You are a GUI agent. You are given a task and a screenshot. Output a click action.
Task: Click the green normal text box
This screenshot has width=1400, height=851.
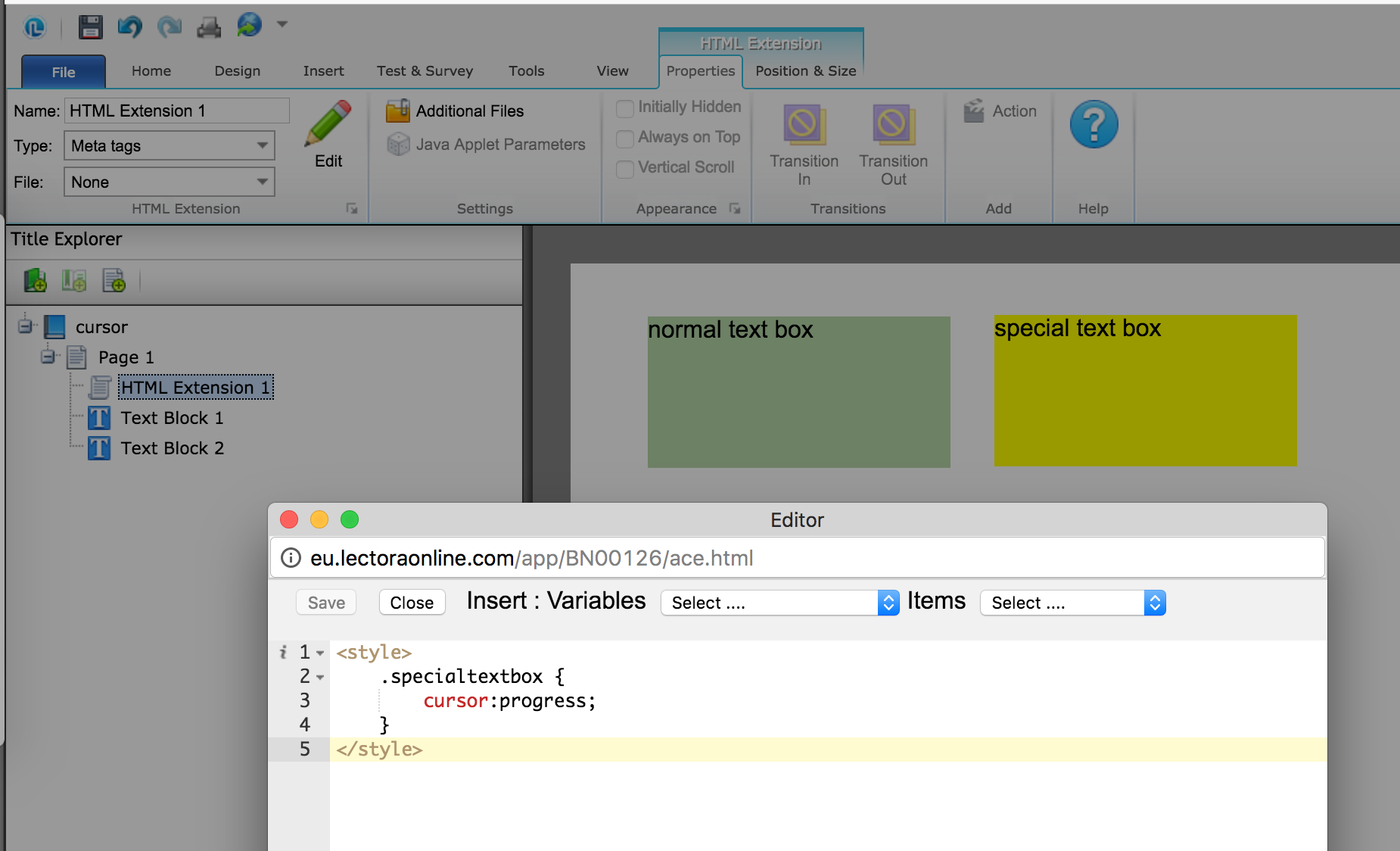[x=798, y=392]
